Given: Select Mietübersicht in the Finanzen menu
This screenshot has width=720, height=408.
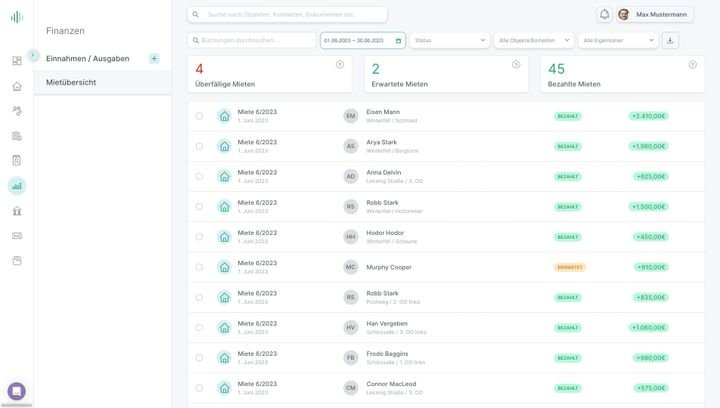Looking at the screenshot, I should click(71, 82).
